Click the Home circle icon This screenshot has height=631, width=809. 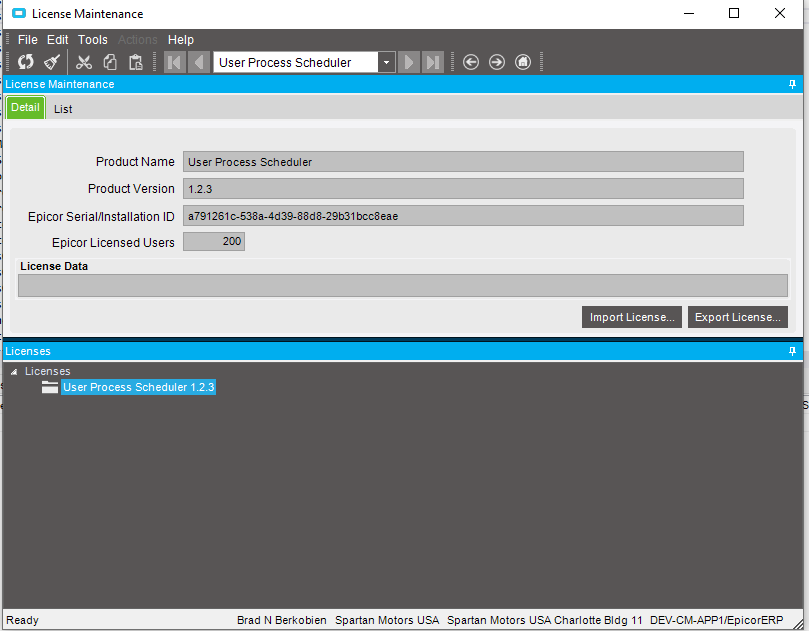click(523, 62)
